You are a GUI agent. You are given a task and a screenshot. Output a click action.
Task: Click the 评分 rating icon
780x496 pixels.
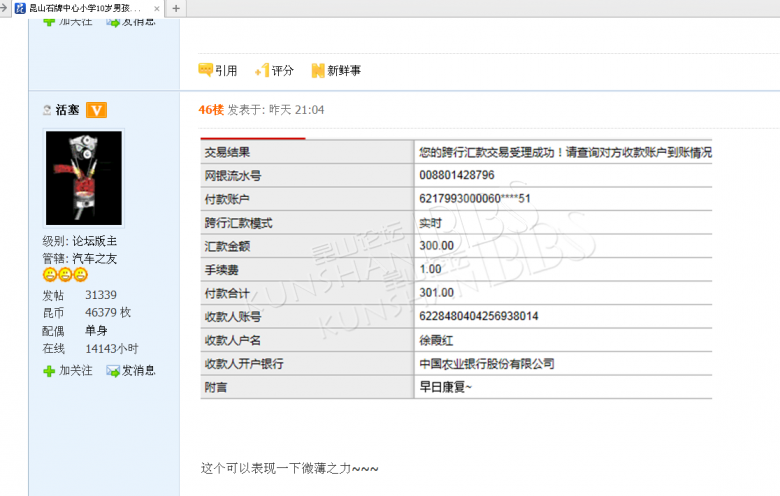tap(262, 70)
